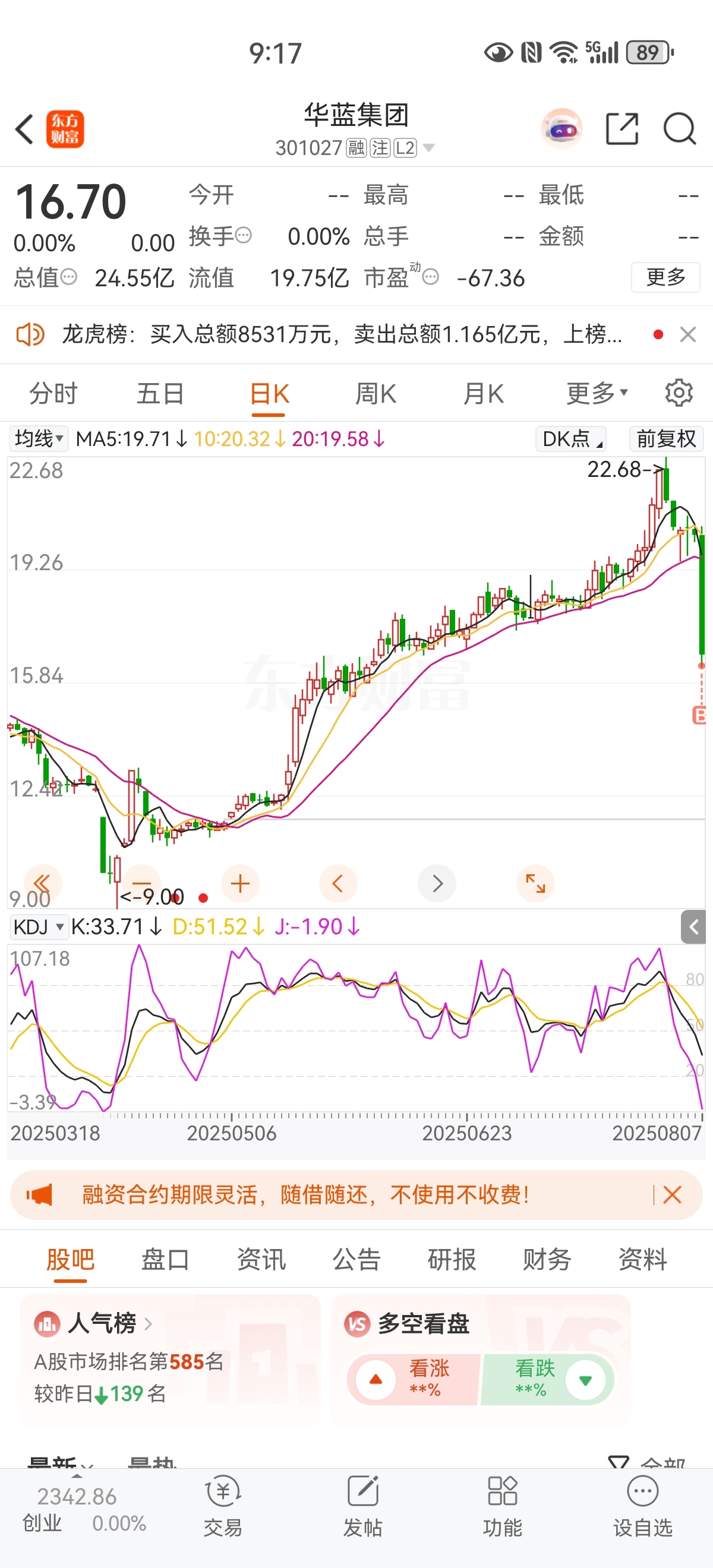713x1568 pixels.
Task: Tap the 更多 quote details button
Action: 665,277
